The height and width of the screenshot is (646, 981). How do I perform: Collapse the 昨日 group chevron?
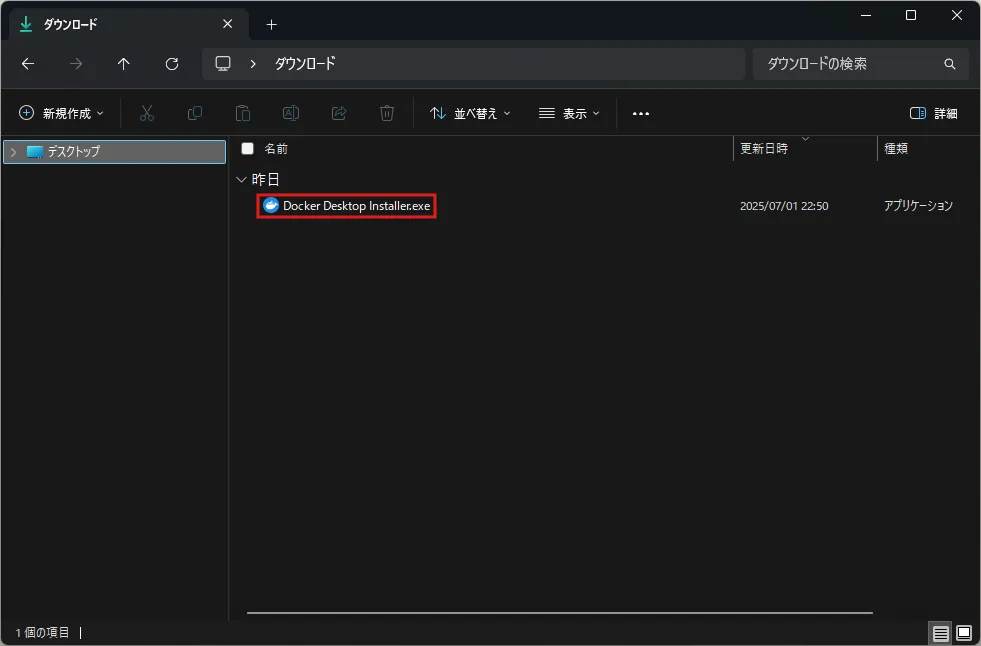(x=241, y=180)
